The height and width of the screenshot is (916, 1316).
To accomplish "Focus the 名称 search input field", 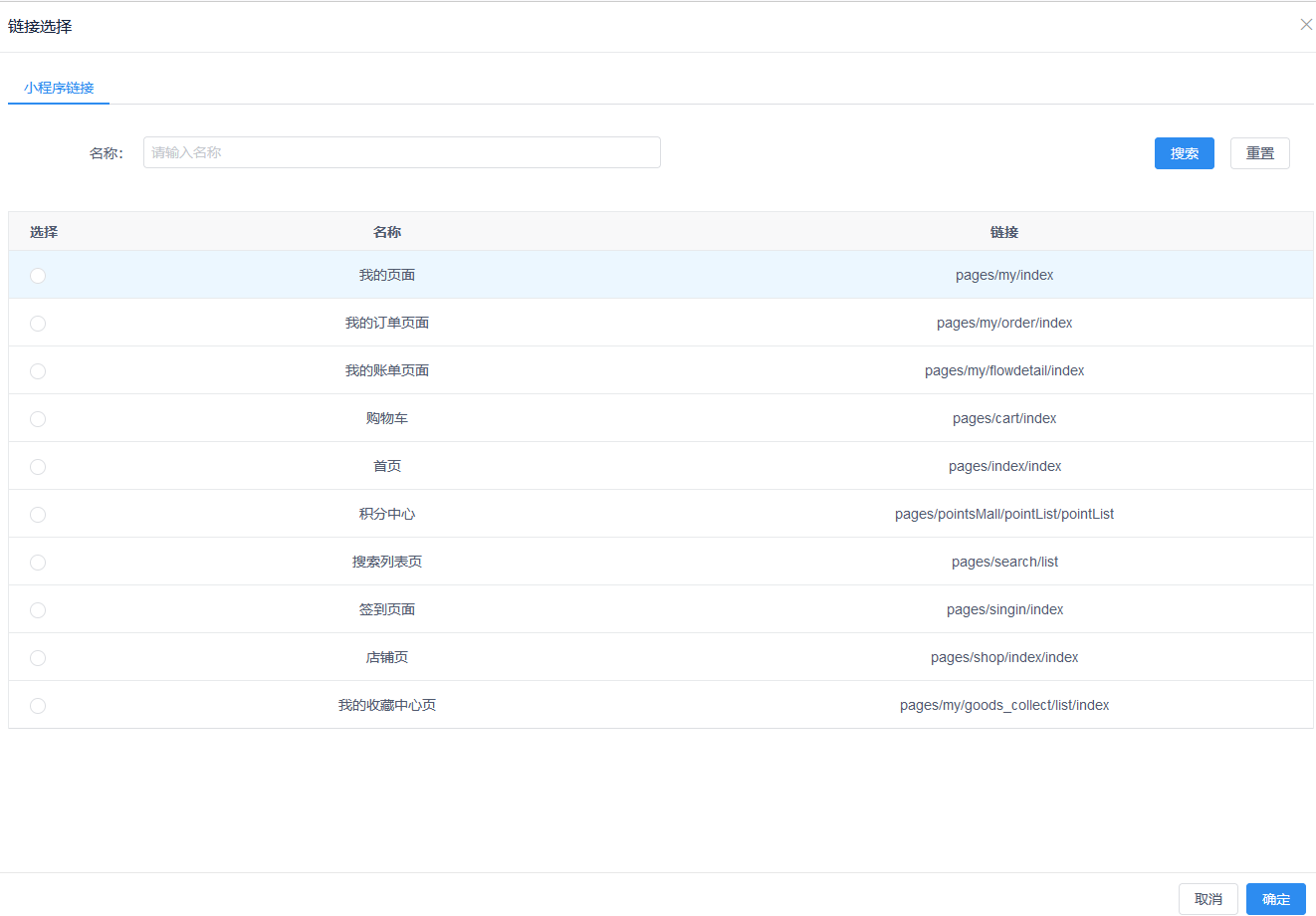I will (x=402, y=152).
